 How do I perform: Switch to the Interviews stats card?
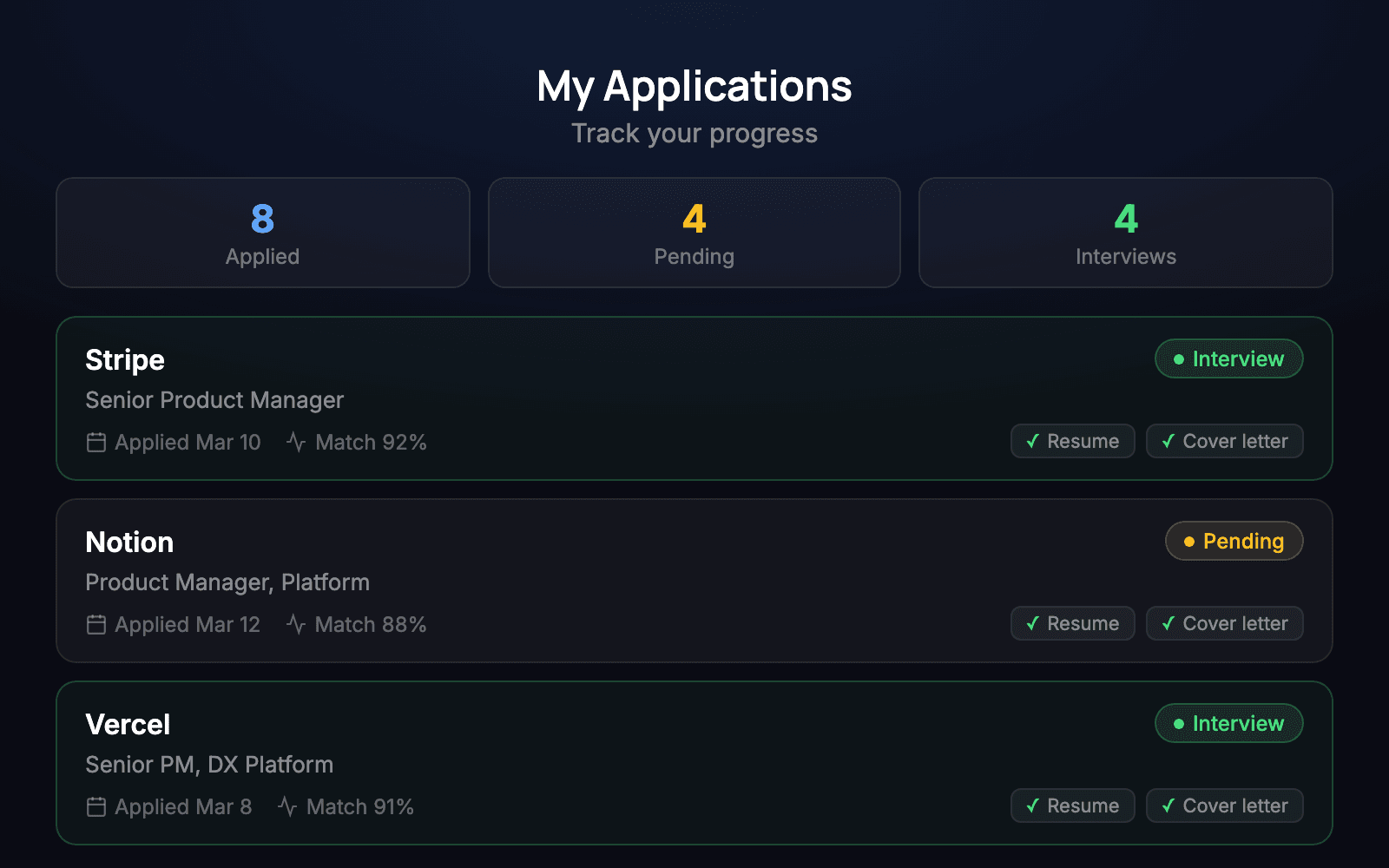pyautogui.click(x=1125, y=233)
